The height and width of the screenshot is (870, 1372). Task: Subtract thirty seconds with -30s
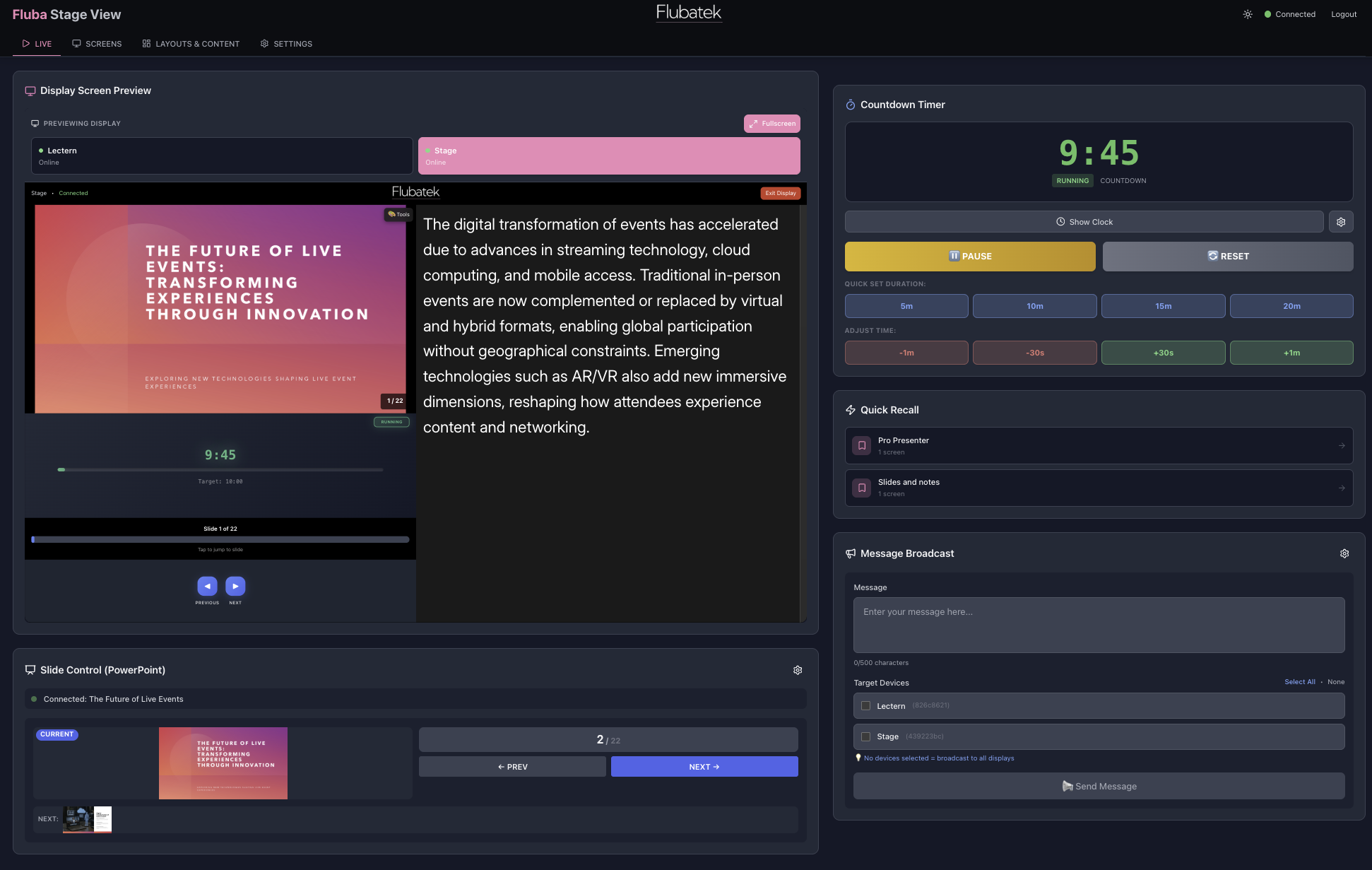1035,353
